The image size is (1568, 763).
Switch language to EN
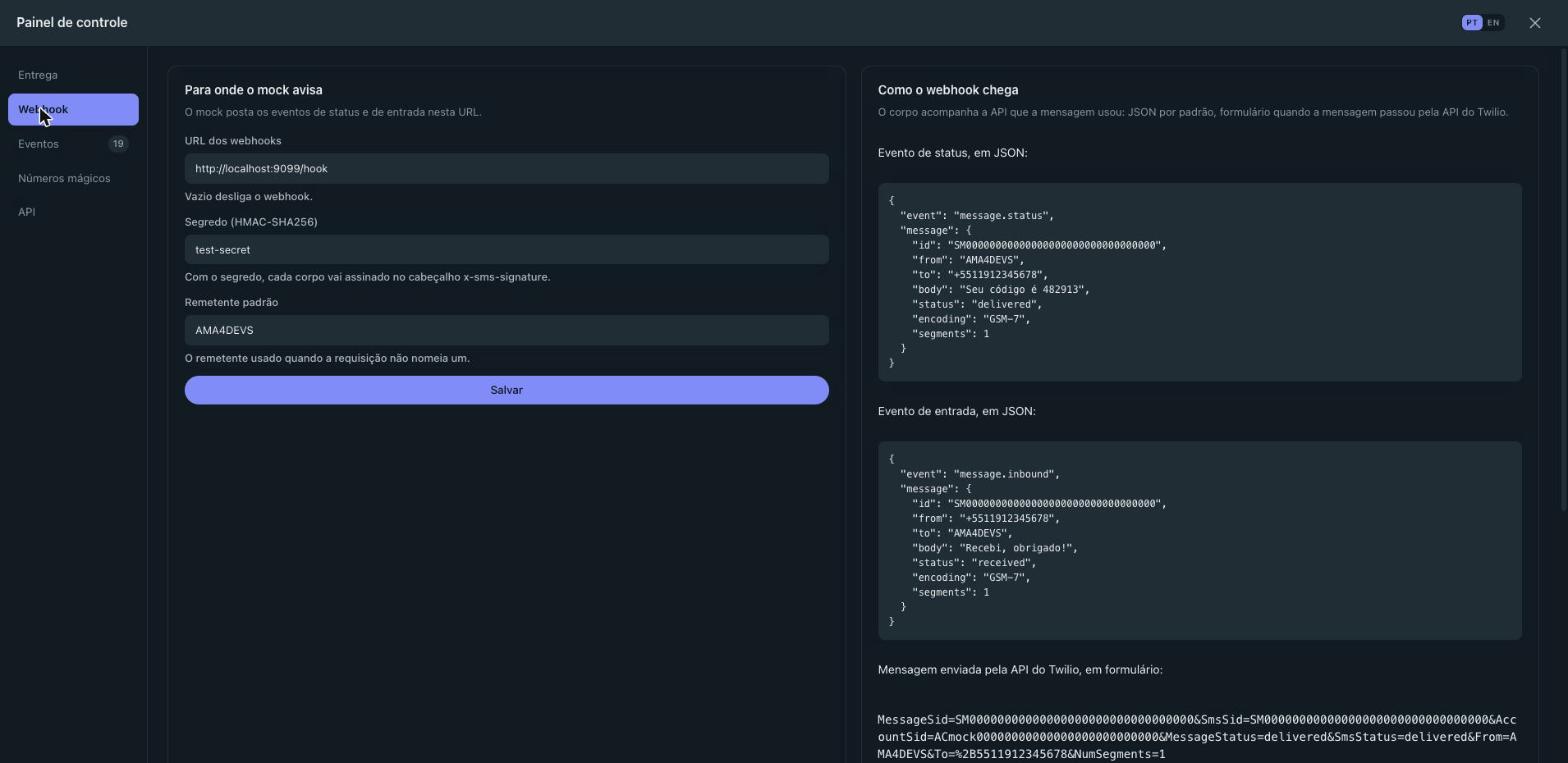click(x=1493, y=23)
